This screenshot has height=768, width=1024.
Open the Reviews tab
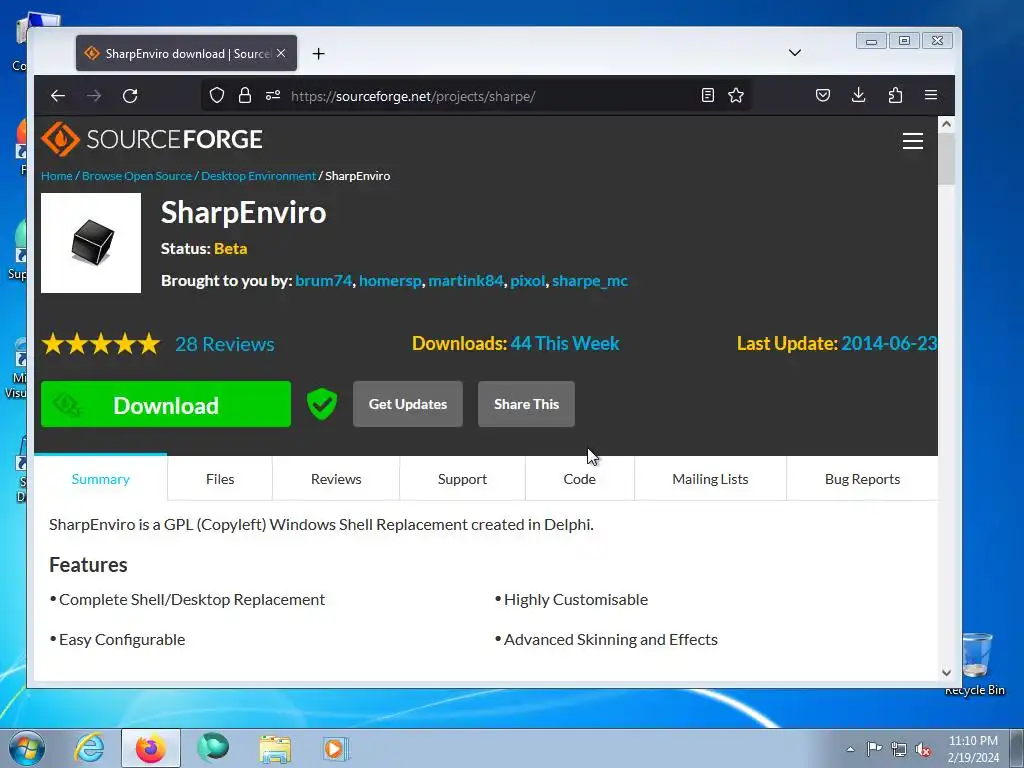tap(336, 479)
